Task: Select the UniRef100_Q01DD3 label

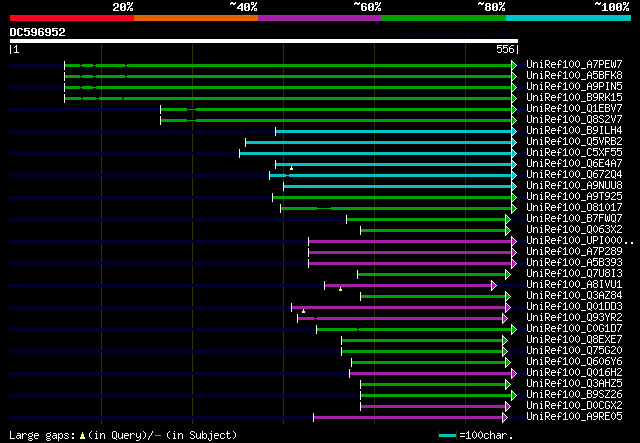Action: click(574, 307)
